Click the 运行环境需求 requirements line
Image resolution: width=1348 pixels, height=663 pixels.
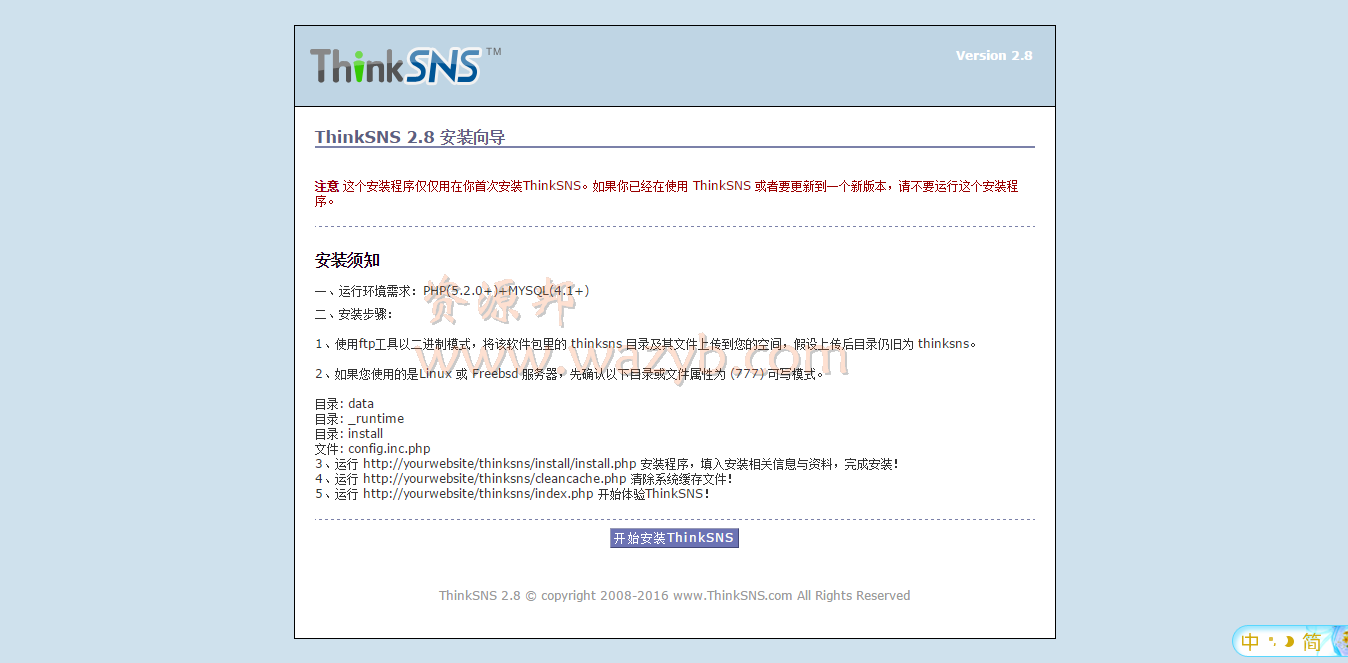point(452,291)
